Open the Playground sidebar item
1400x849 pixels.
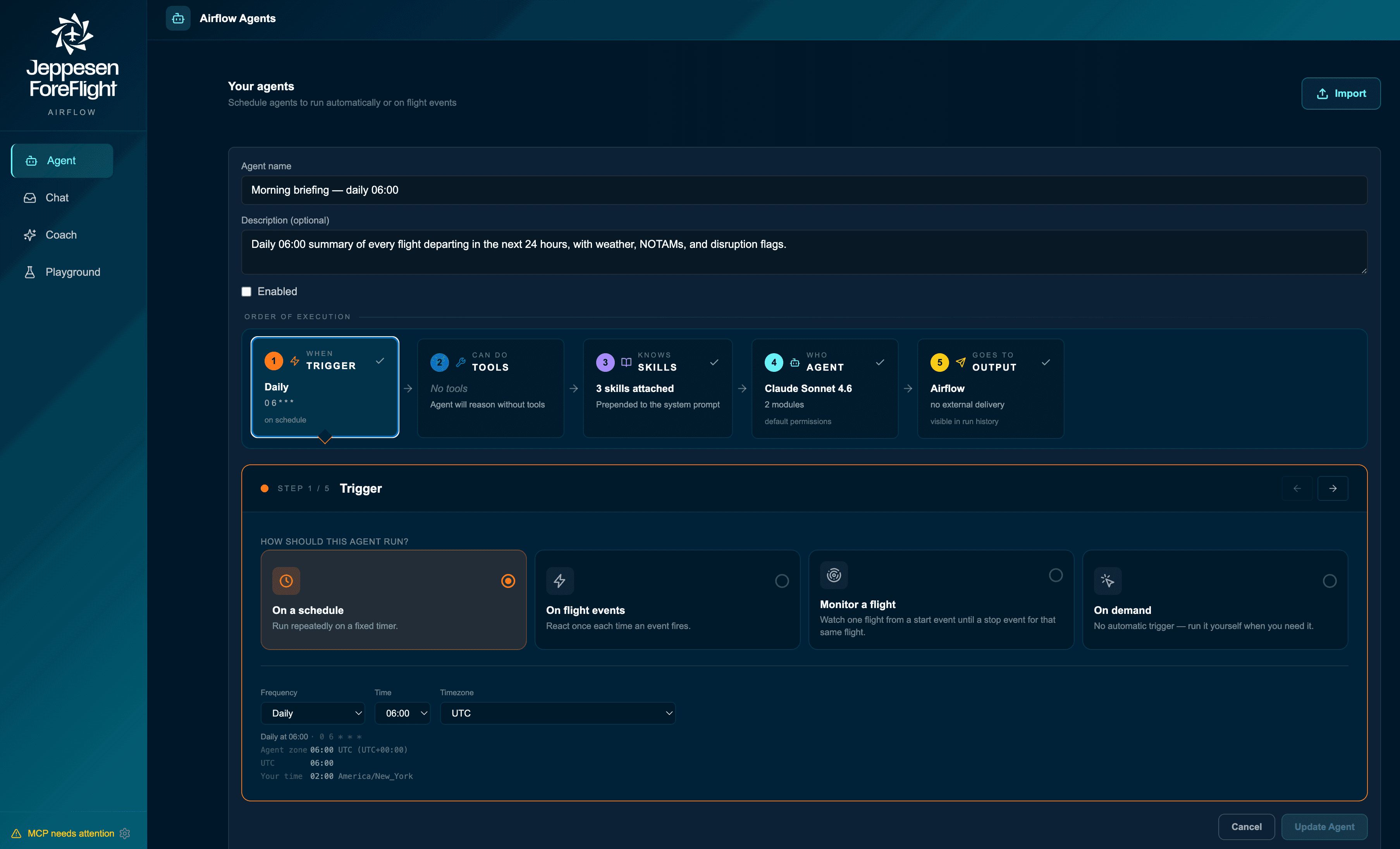point(73,272)
